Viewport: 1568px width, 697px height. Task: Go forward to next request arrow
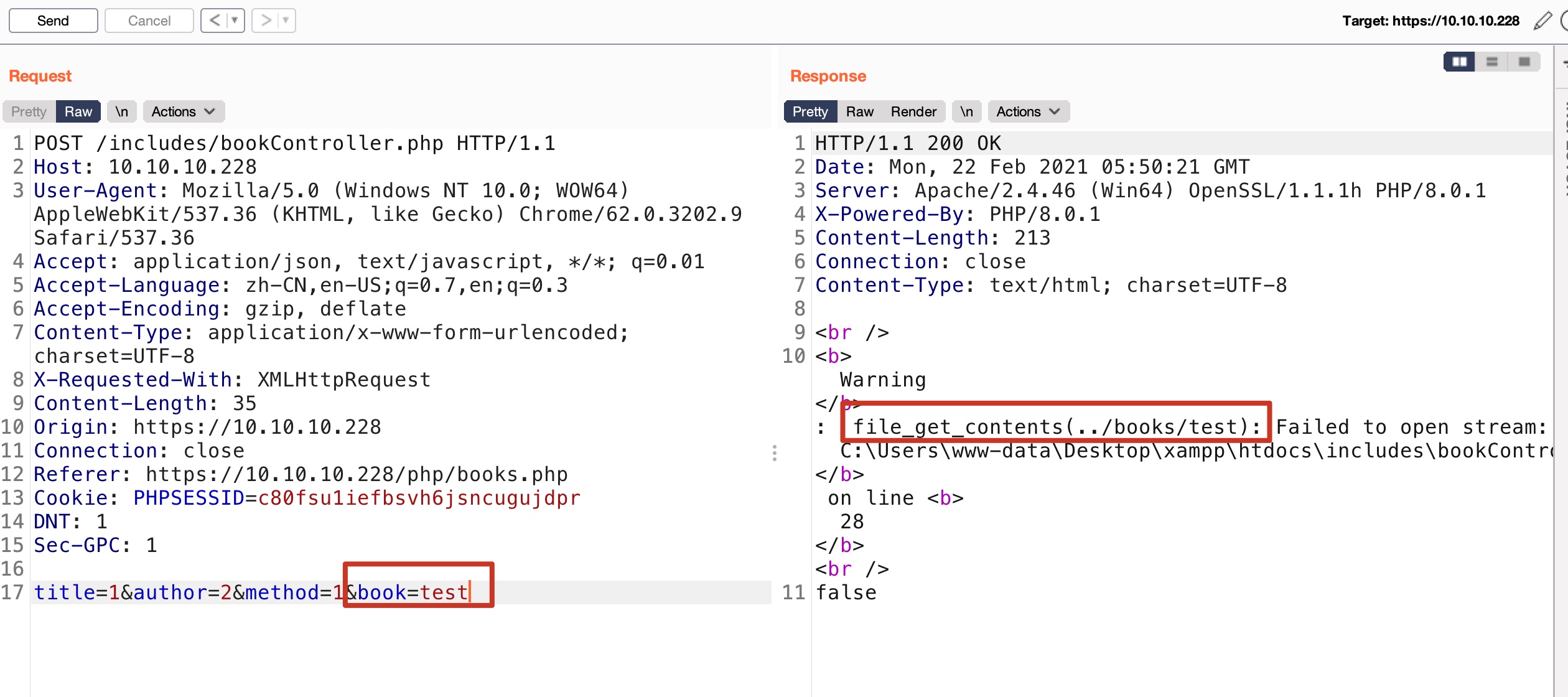266,21
